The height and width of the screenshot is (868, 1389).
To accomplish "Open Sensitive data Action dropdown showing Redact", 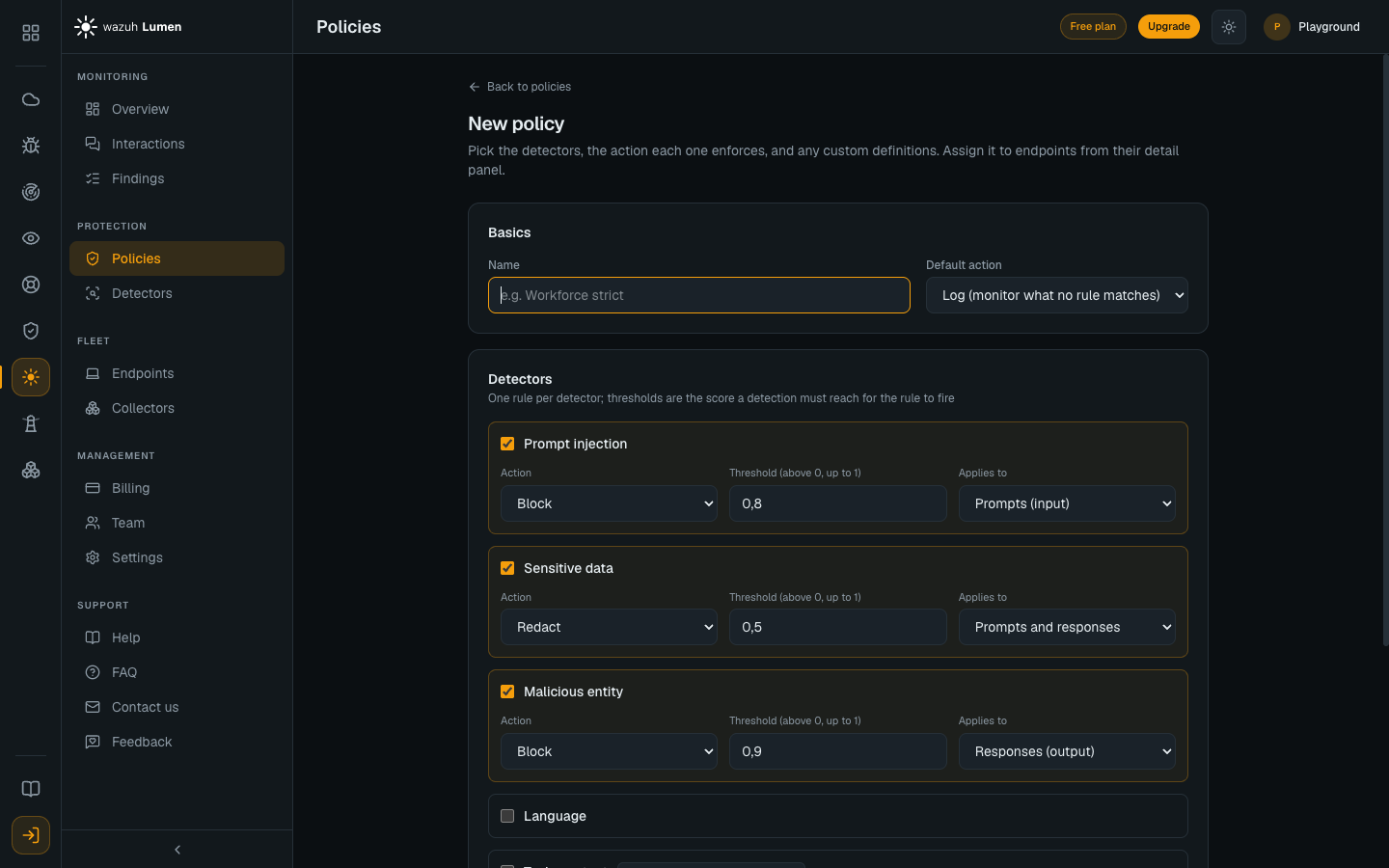I will 609,627.
